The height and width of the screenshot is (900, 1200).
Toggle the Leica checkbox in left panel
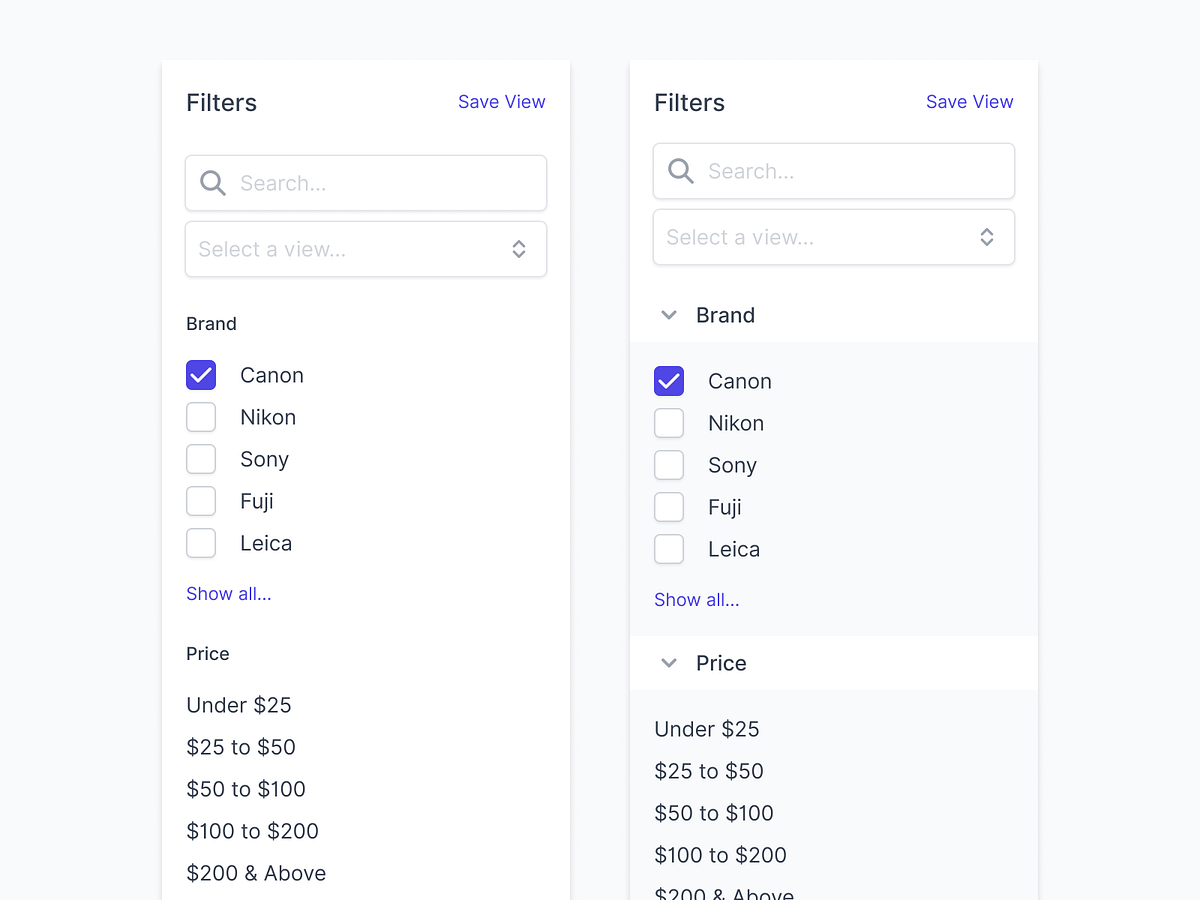[201, 543]
